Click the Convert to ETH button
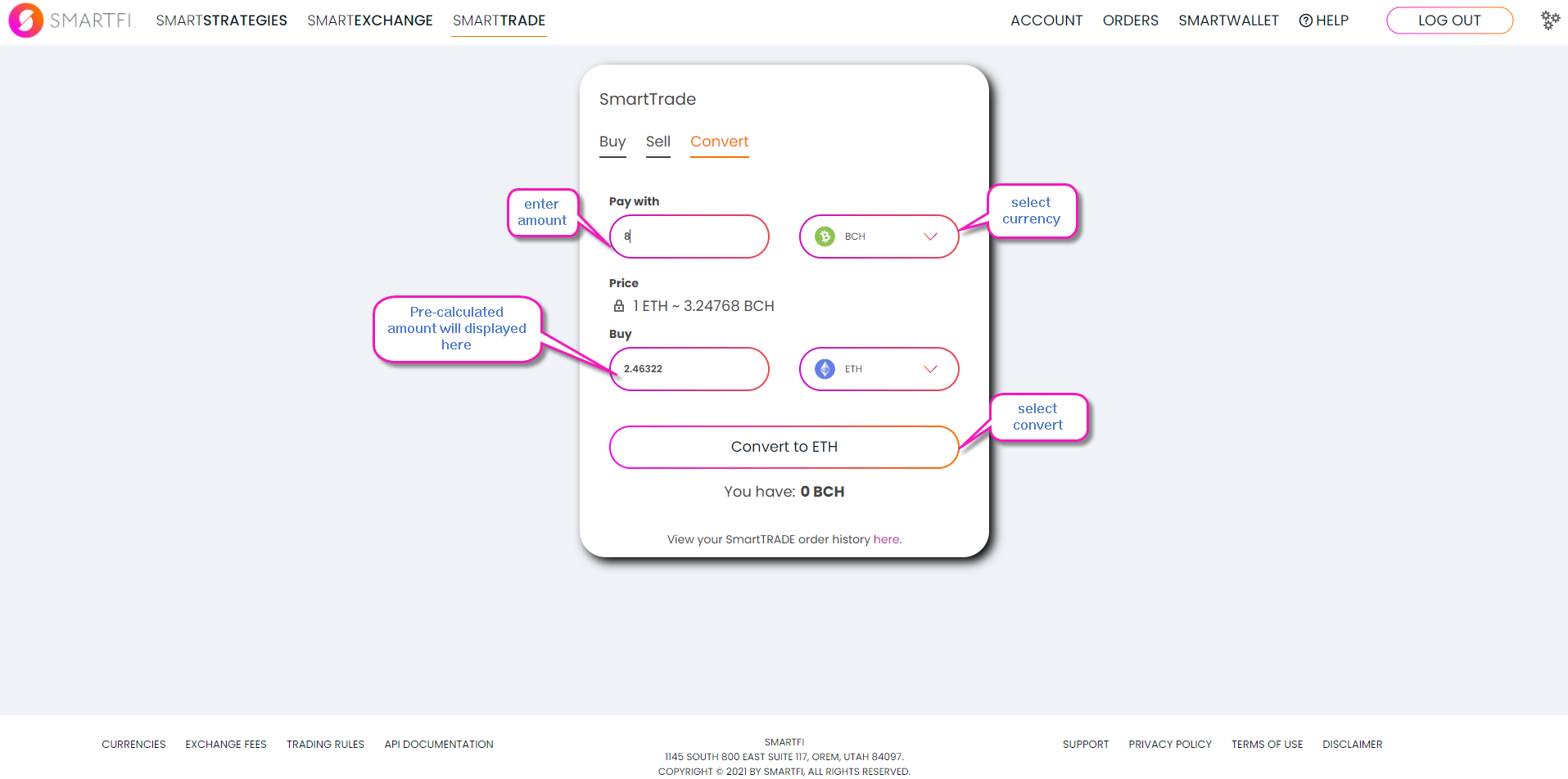The height and width of the screenshot is (779, 1568). click(x=784, y=447)
